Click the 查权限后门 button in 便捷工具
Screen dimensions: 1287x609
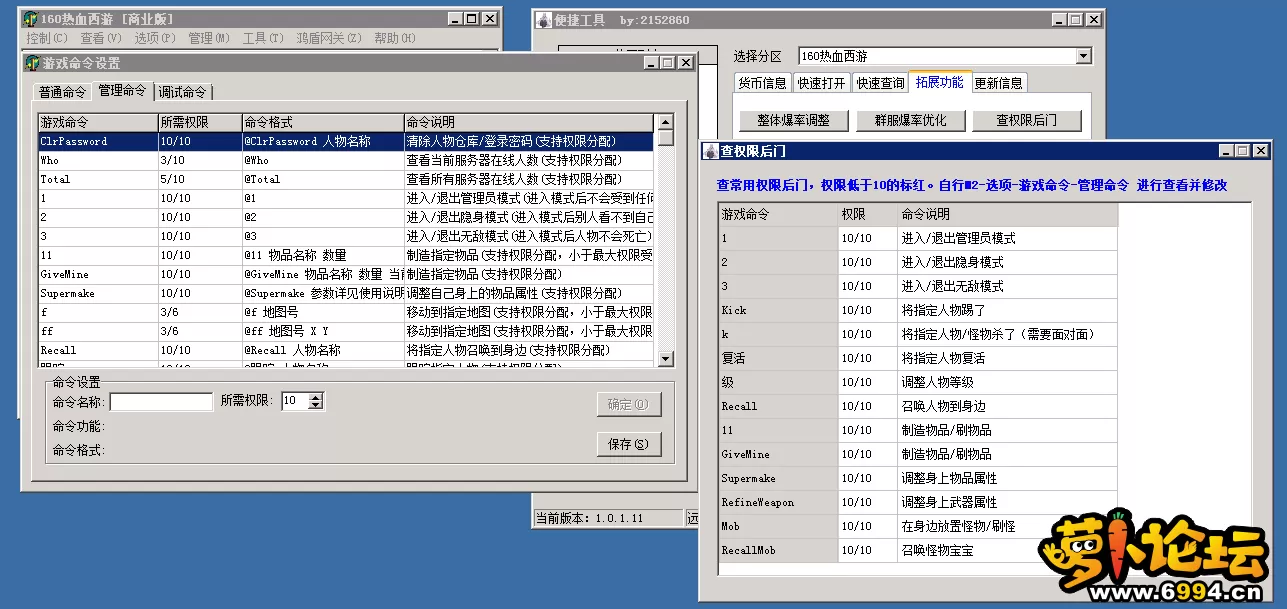(1026, 120)
